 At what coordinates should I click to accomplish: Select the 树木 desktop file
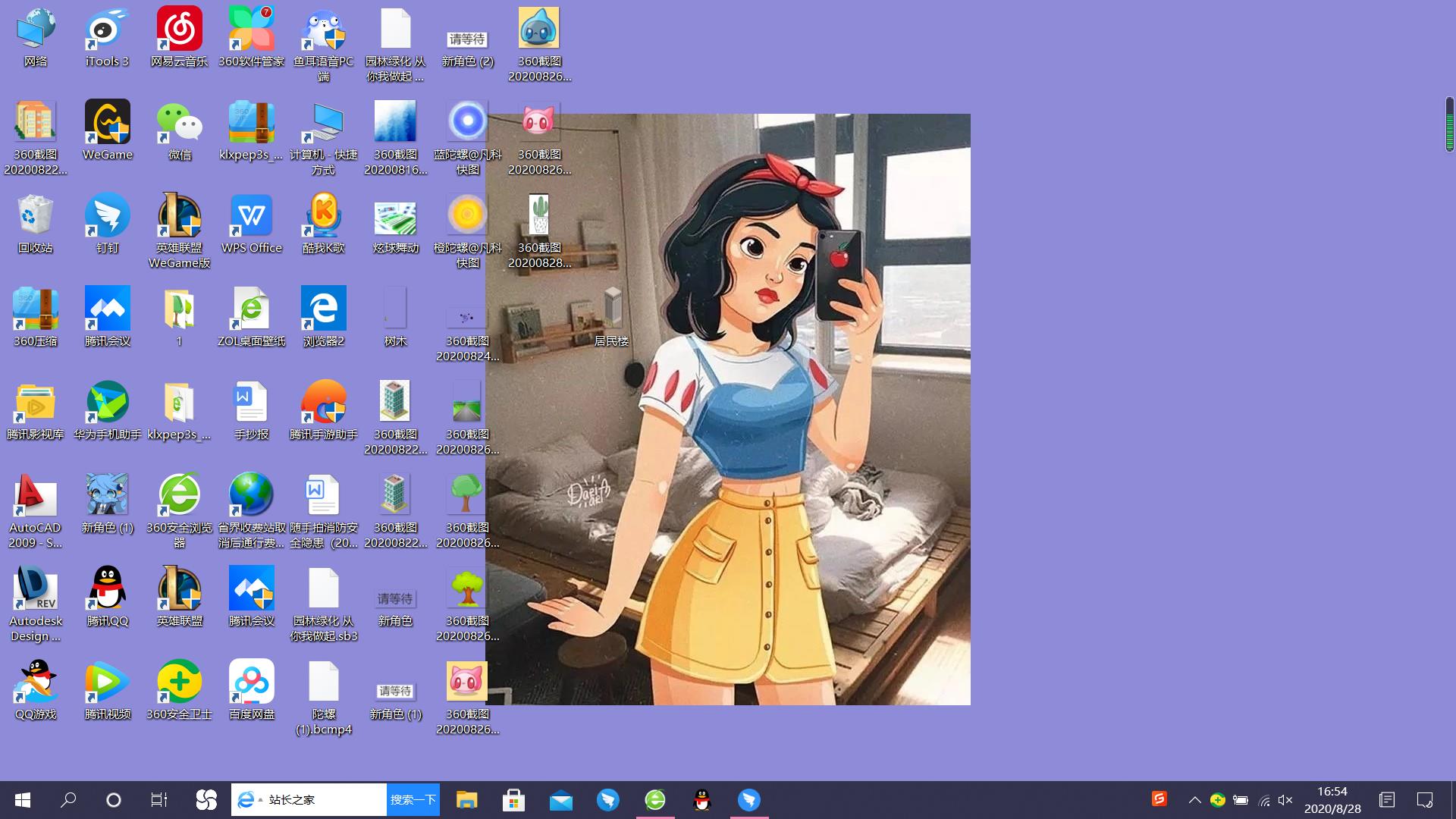click(x=396, y=318)
